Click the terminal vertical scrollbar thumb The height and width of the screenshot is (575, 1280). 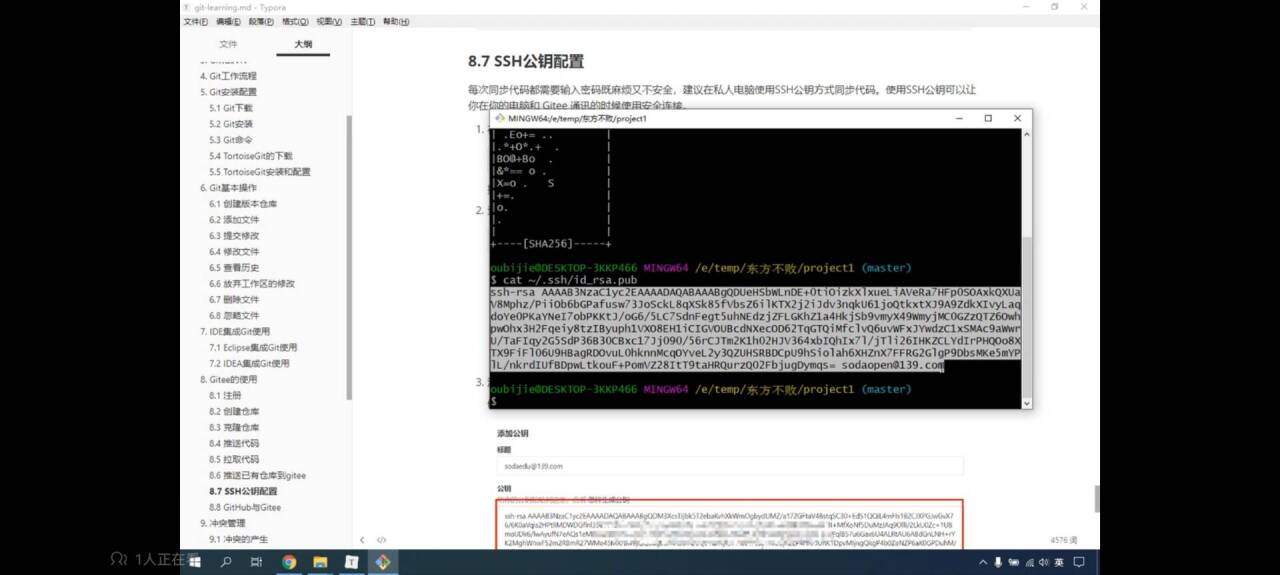pyautogui.click(x=1027, y=318)
